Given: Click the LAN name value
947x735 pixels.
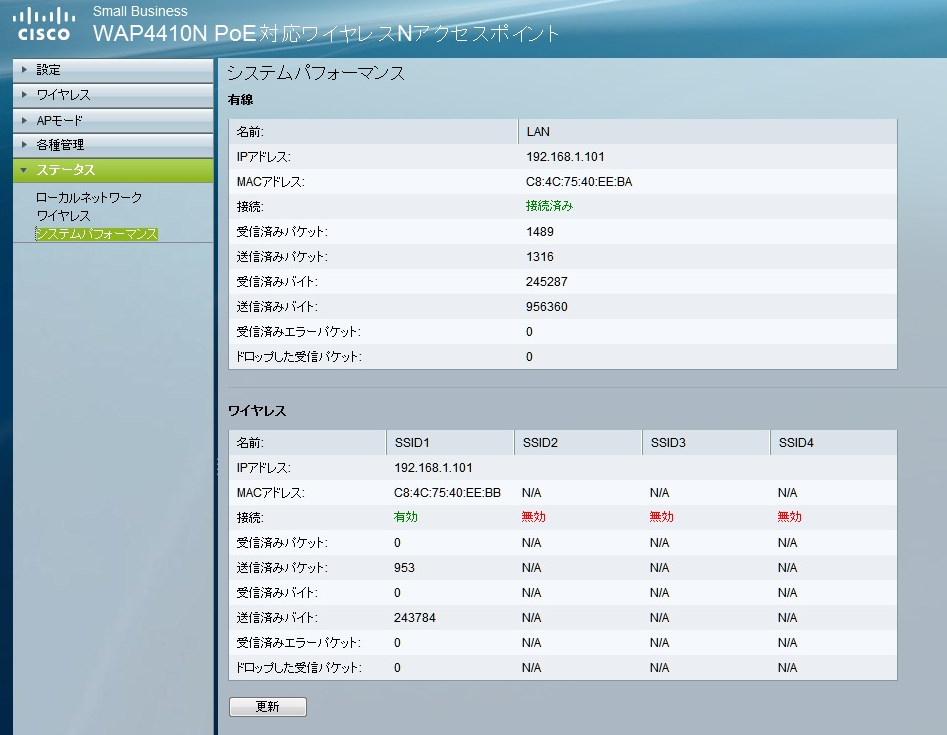Looking at the screenshot, I should click(x=538, y=132).
